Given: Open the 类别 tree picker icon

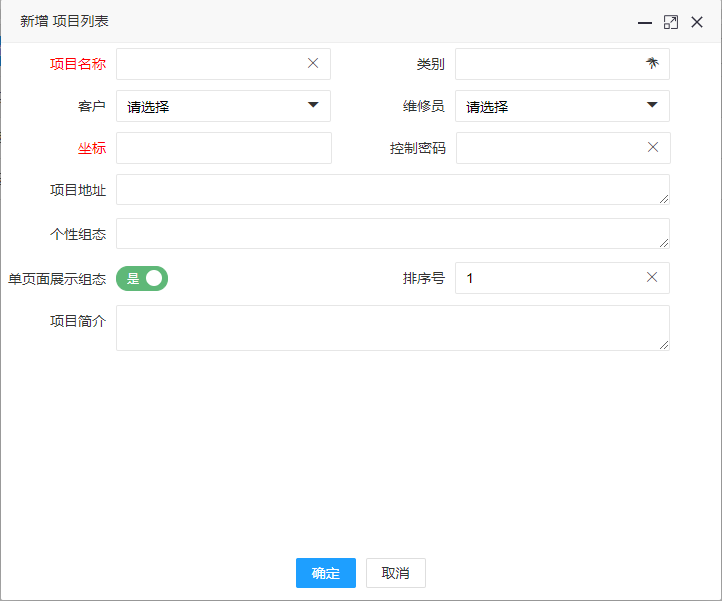Looking at the screenshot, I should pyautogui.click(x=652, y=63).
